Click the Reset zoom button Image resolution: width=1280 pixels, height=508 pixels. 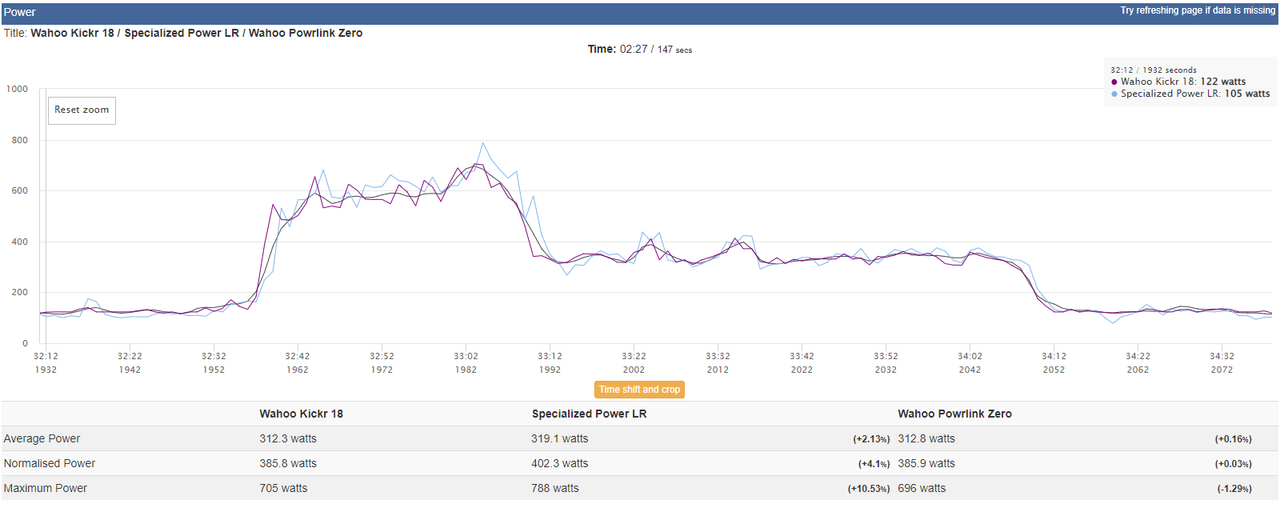pos(82,110)
